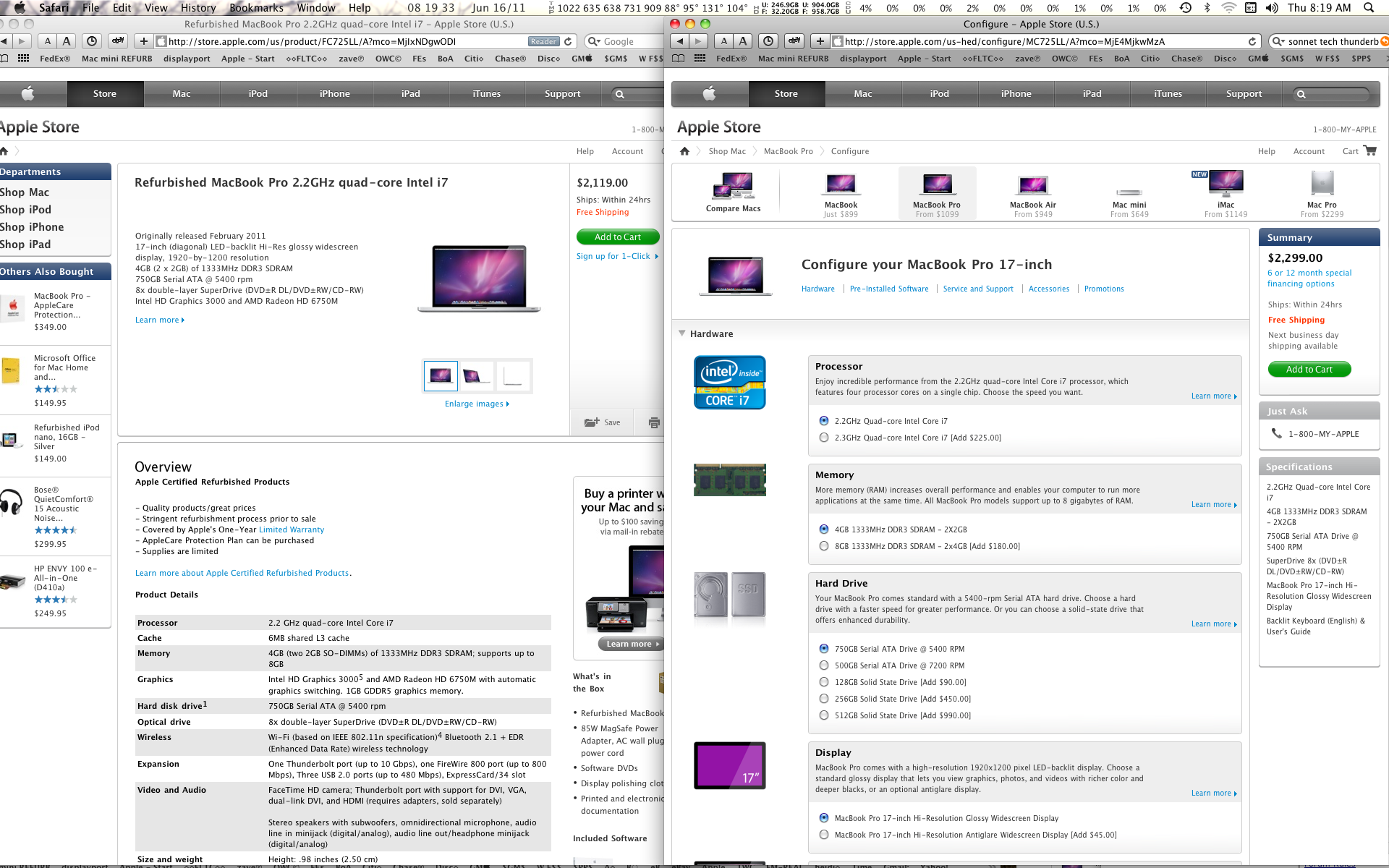Click the Apple logo in left window nav bar
Image resolution: width=1389 pixels, height=868 pixels.
[28, 93]
